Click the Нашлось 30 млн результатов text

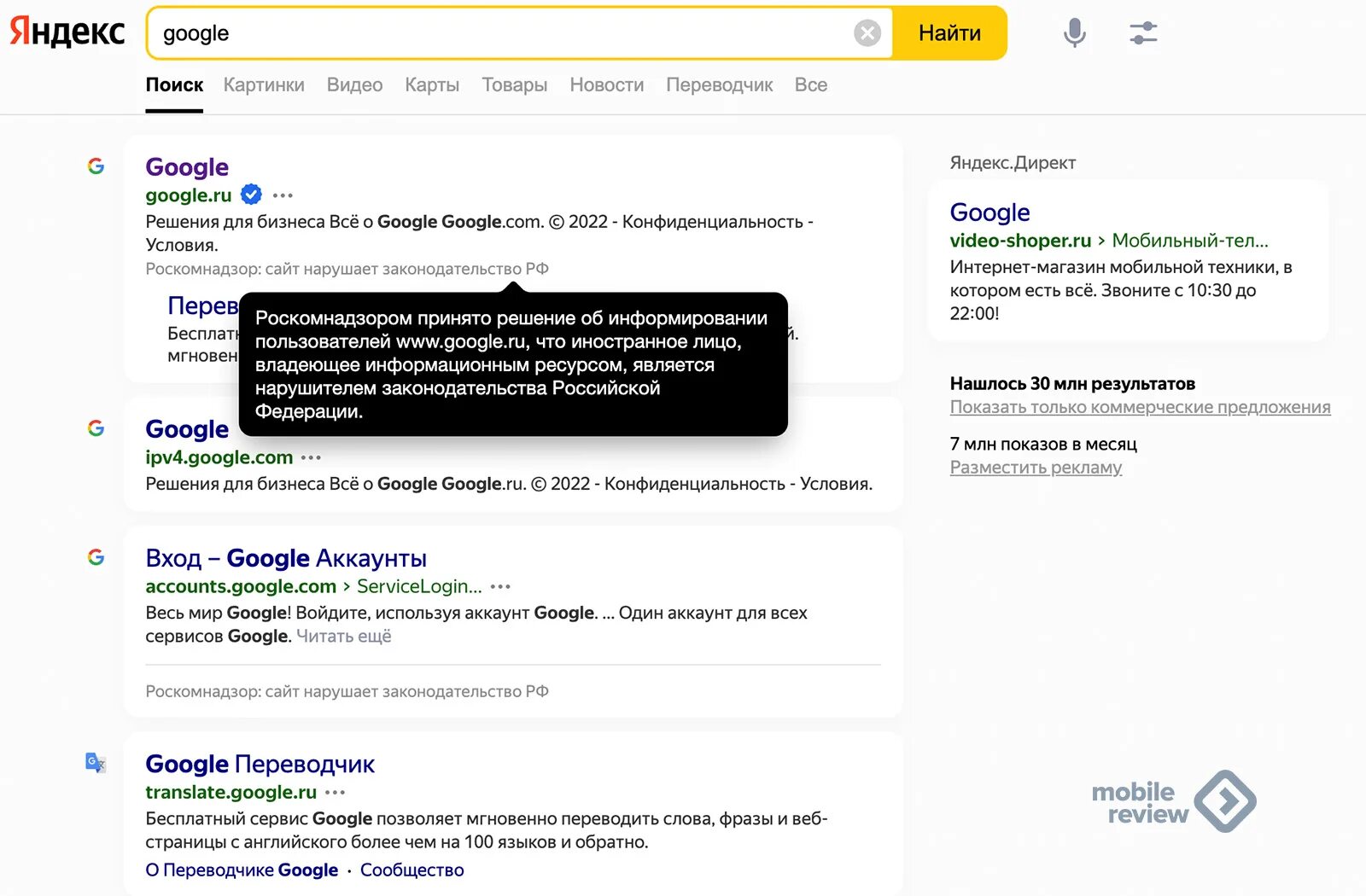point(1072,384)
